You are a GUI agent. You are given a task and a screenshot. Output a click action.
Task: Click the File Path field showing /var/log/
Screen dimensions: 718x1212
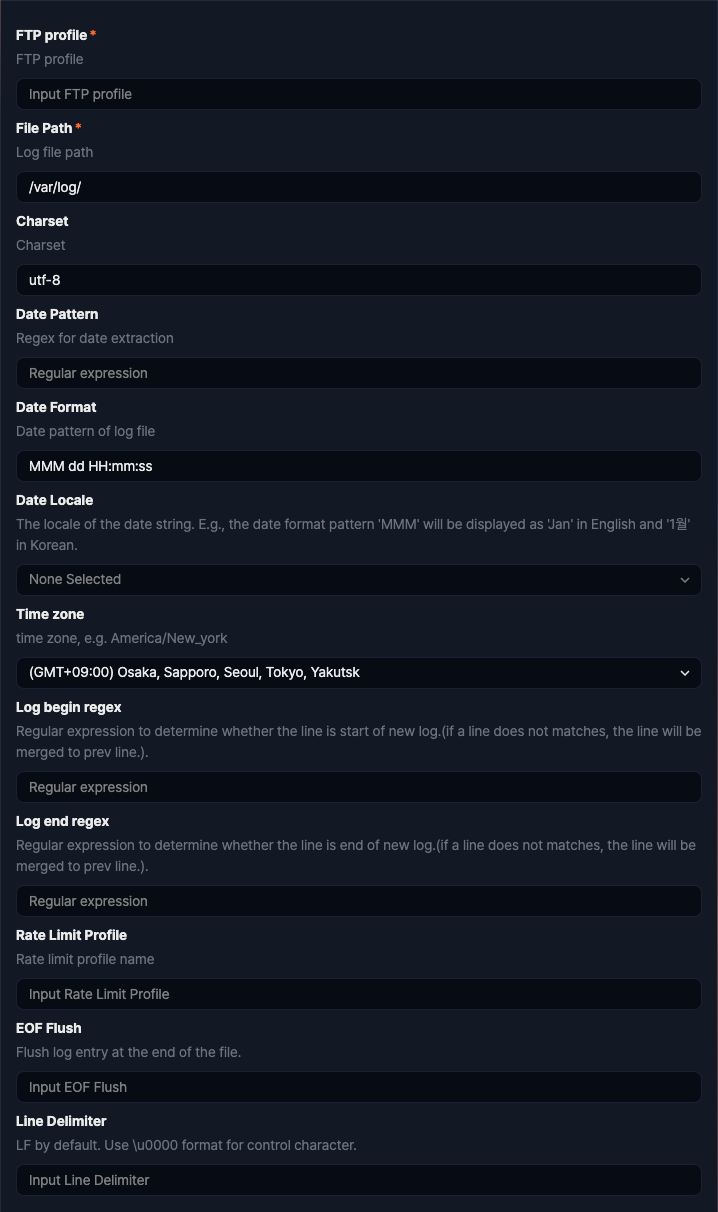coord(359,187)
